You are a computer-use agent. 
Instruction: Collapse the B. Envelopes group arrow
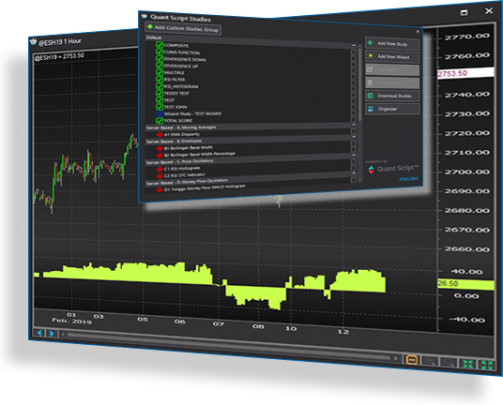353,137
